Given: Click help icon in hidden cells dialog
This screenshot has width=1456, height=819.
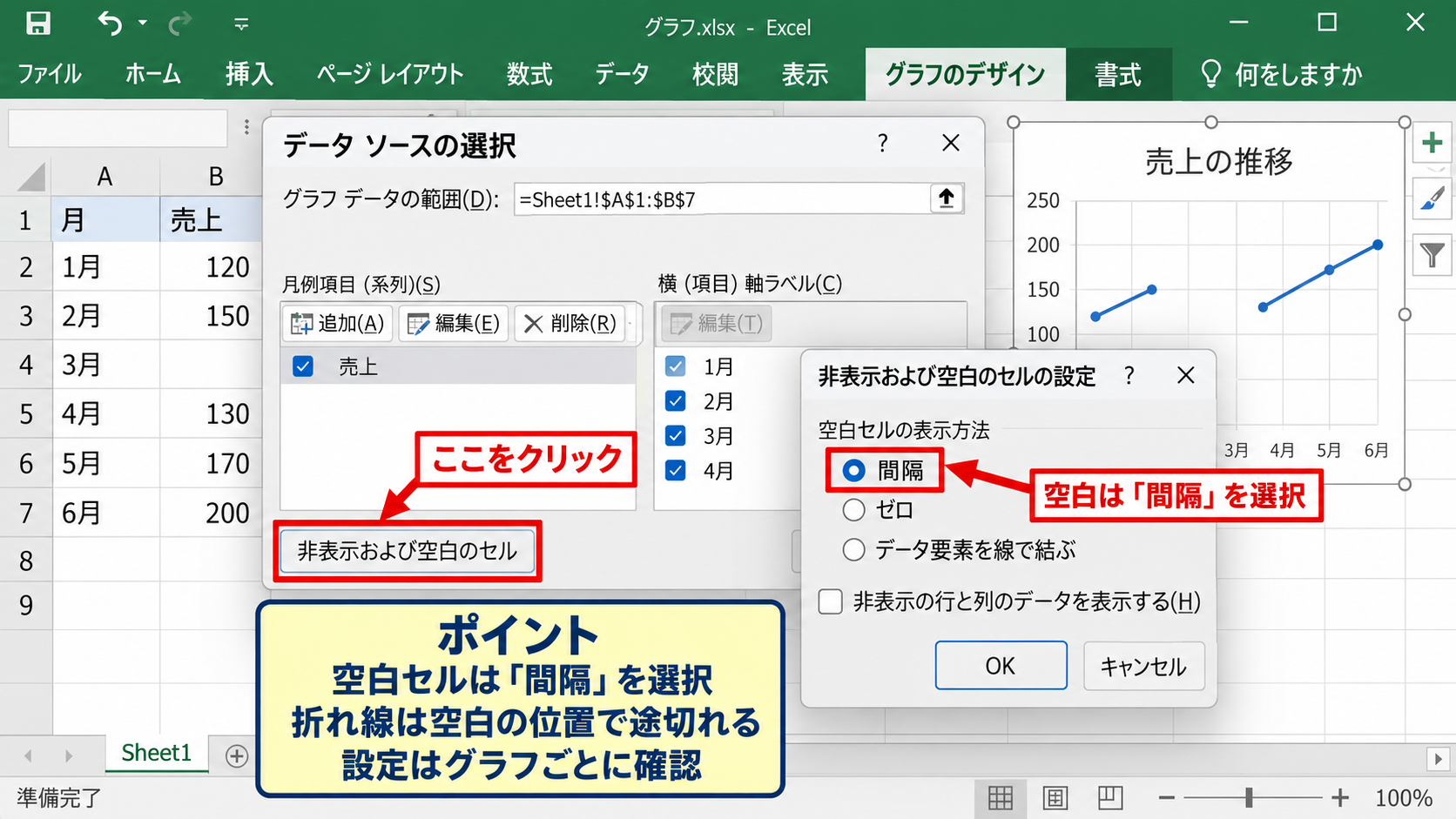Looking at the screenshot, I should pos(1129,375).
